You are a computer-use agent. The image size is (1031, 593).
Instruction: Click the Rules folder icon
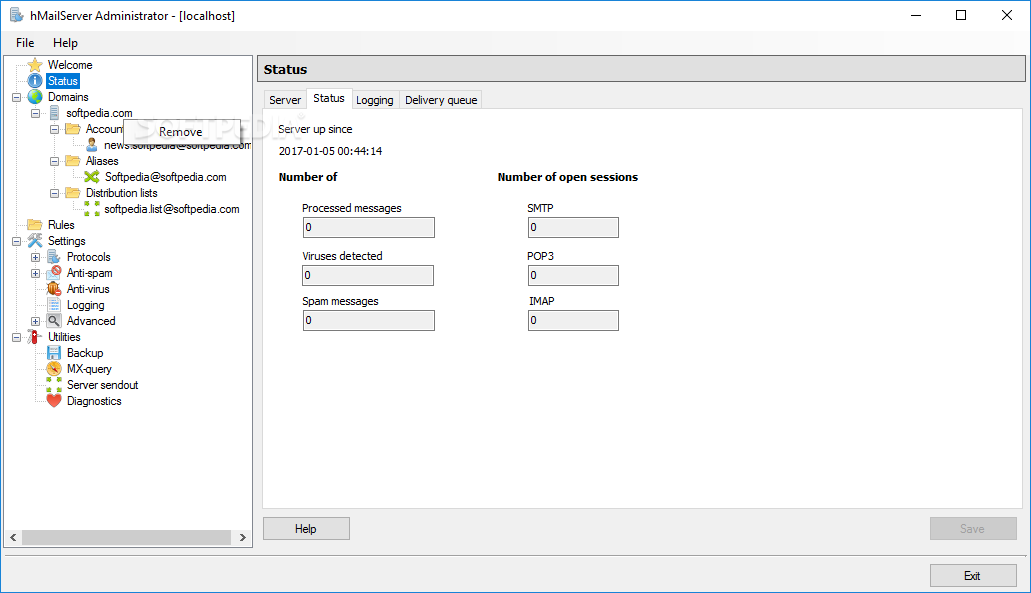click(35, 225)
